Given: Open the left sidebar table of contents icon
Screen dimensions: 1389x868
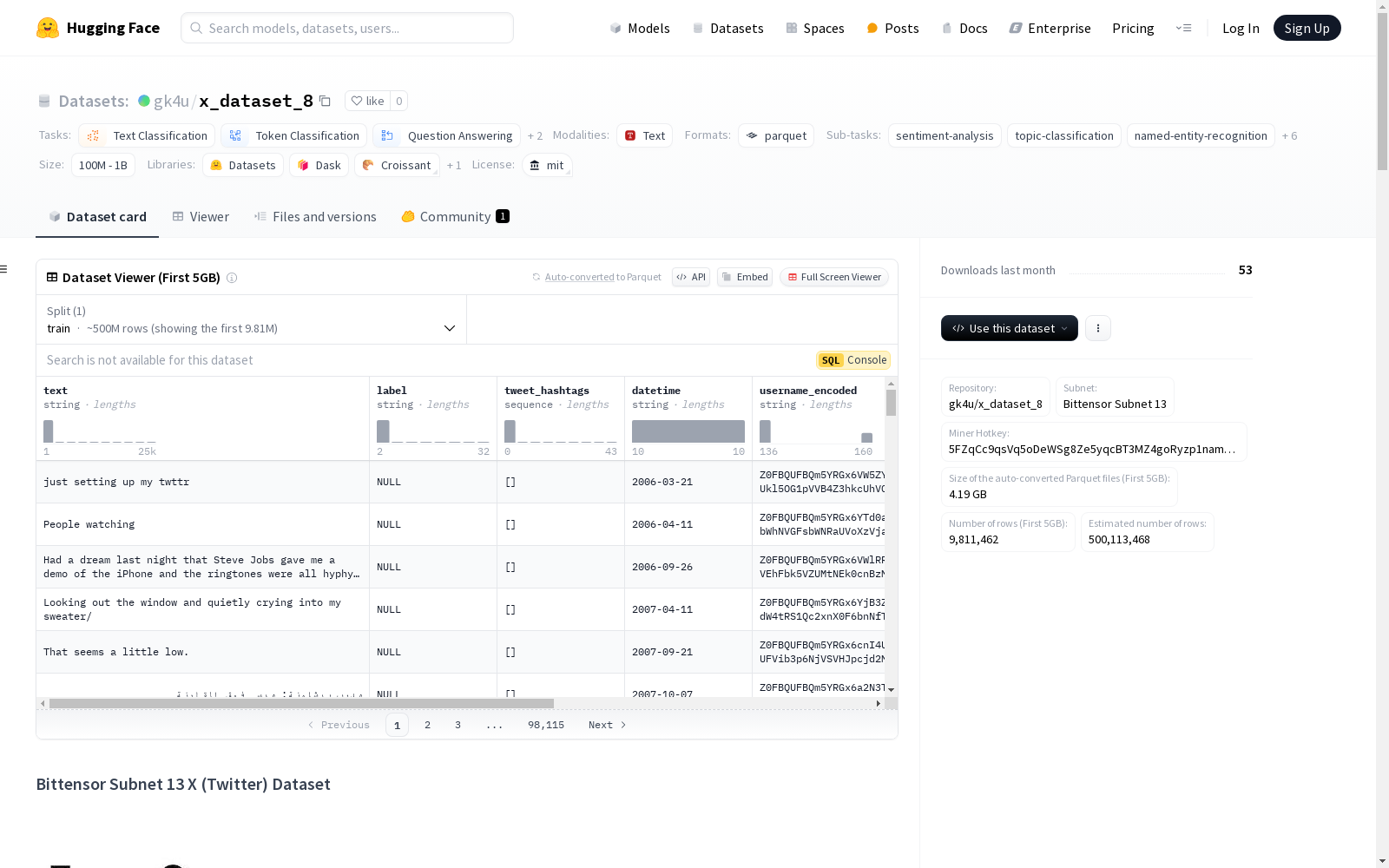Looking at the screenshot, I should click(4, 269).
